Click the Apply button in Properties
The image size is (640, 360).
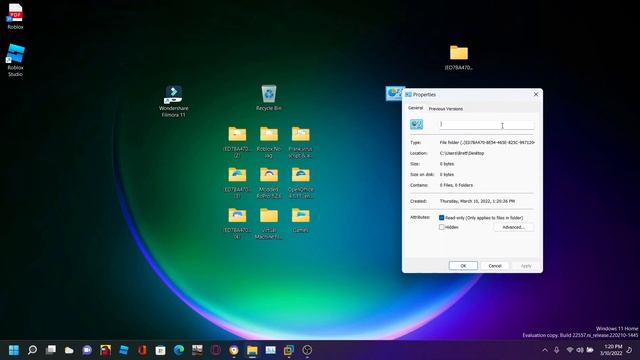(x=526, y=266)
